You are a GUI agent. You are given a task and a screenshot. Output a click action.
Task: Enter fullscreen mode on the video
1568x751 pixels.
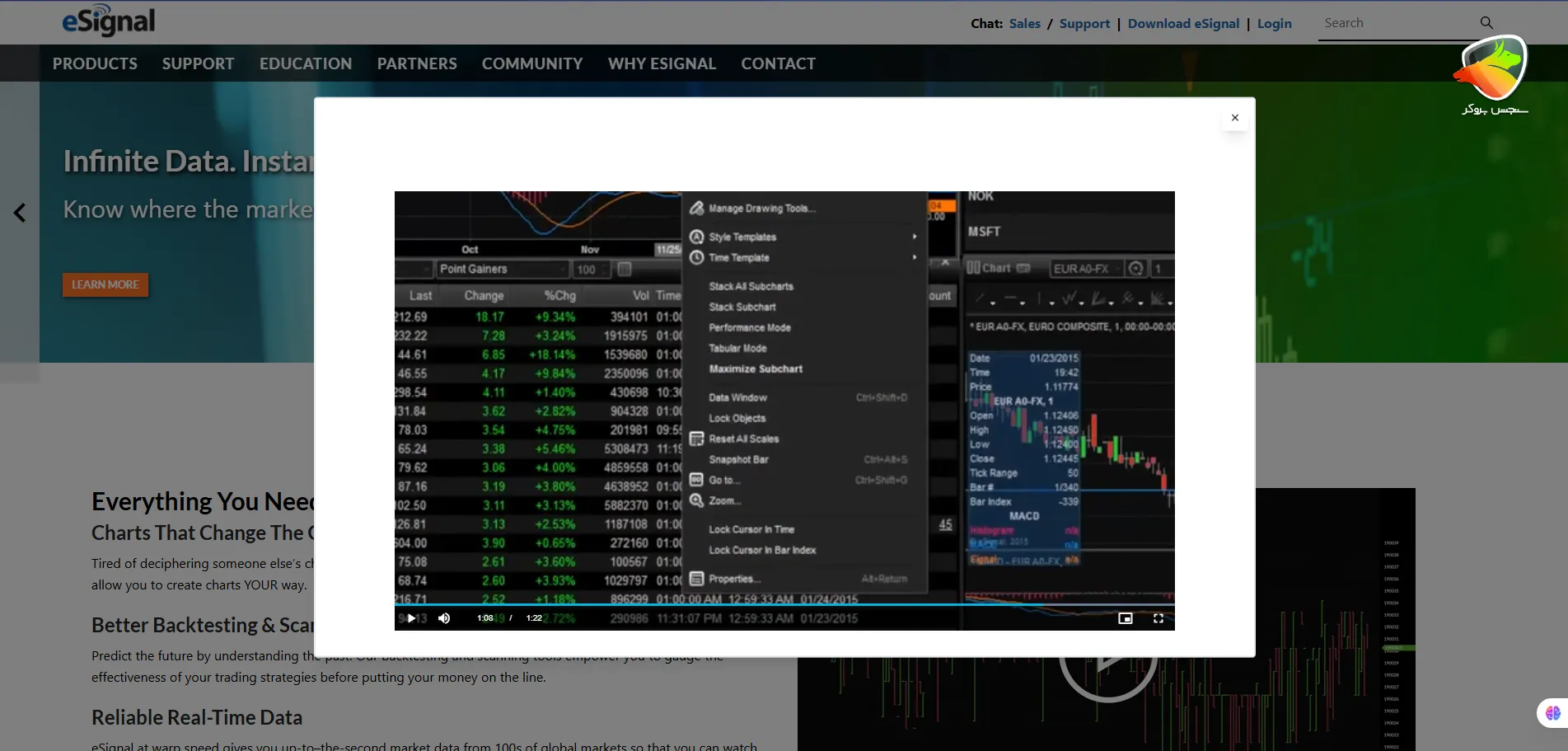point(1158,618)
